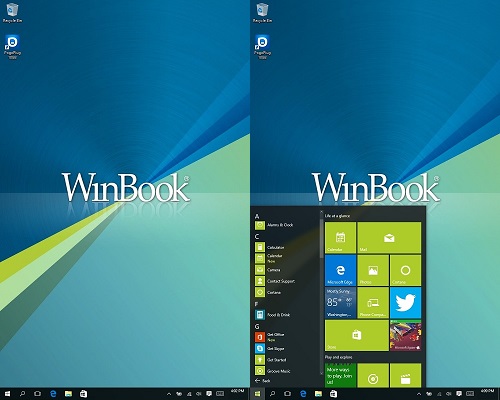Go Back from the all apps list
Viewport: 500px width, 400px height.
tap(263, 380)
